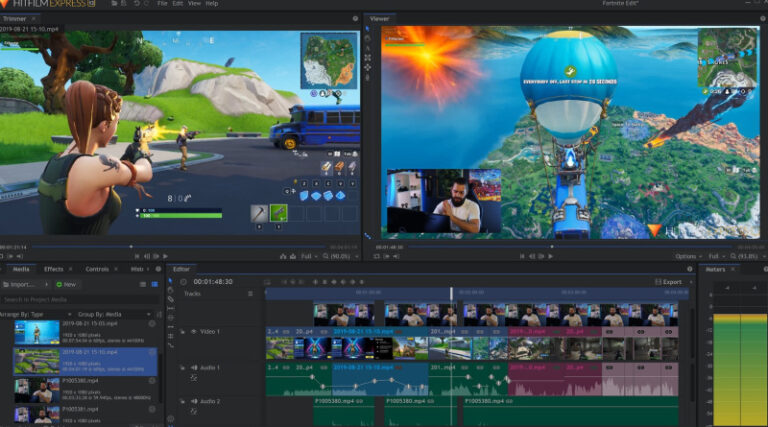Viewport: 768px width, 427px height.
Task: Switch to the Controls tab
Action: click(97, 269)
